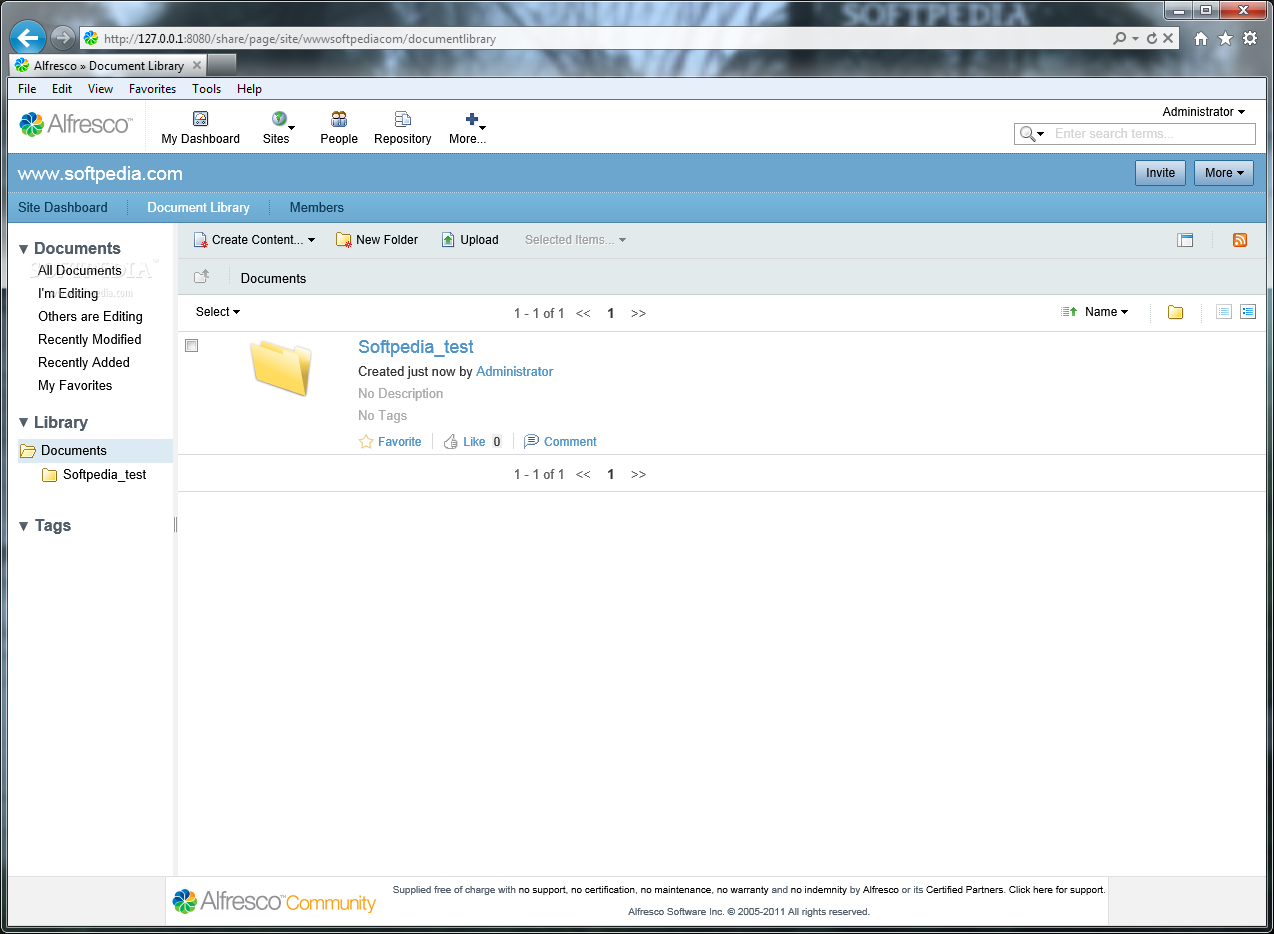
Task: Close the Alfresco Document Library tab
Action: tap(197, 65)
